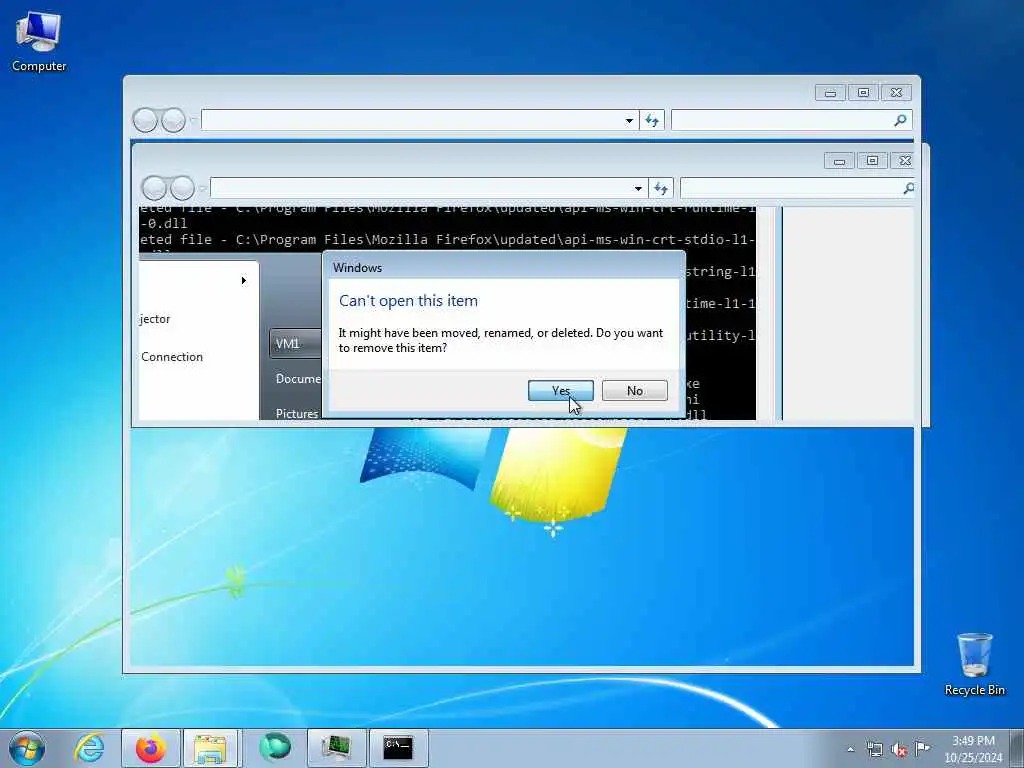Open the Windows Start menu orb

point(27,748)
